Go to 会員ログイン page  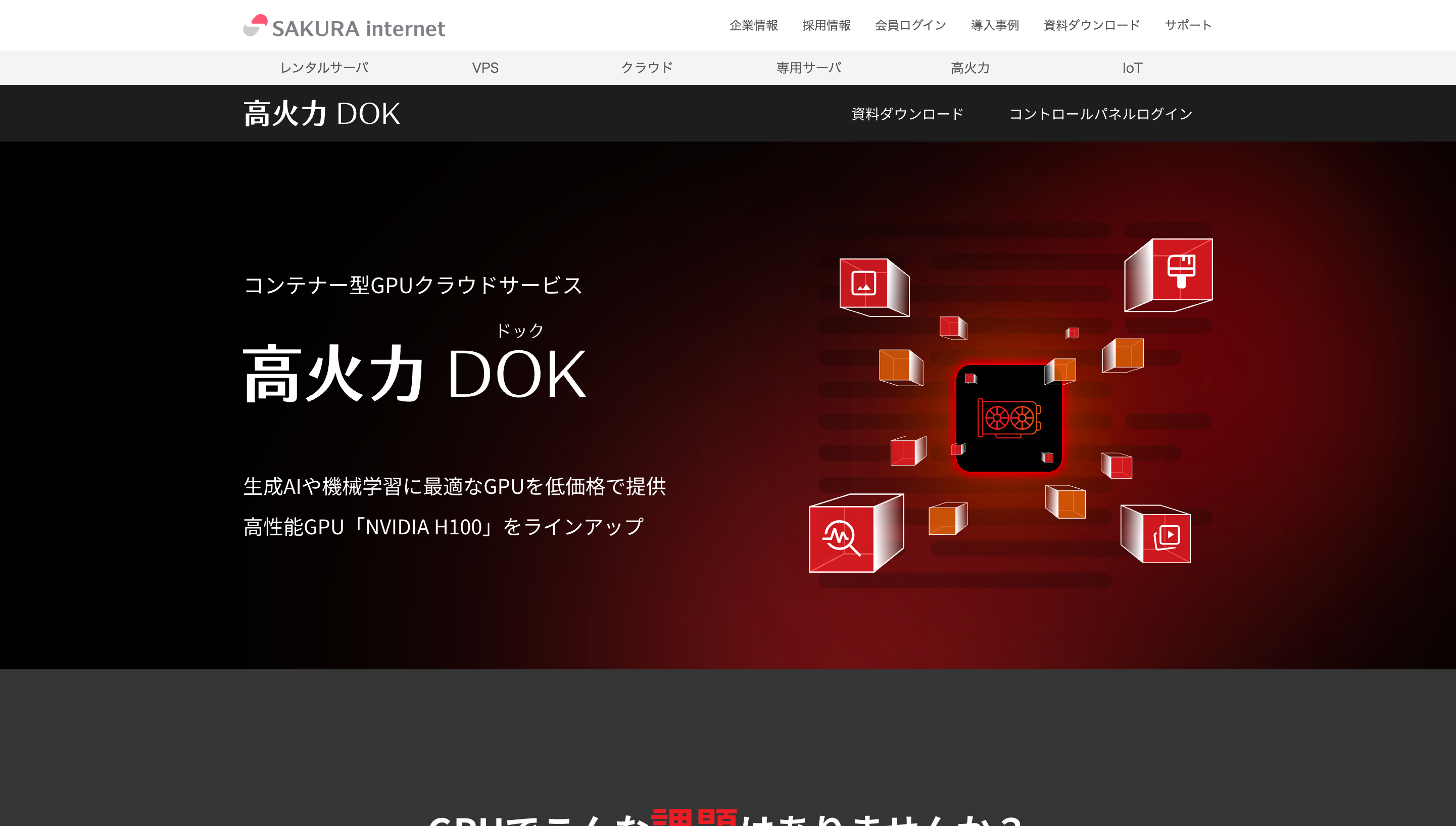pos(910,25)
